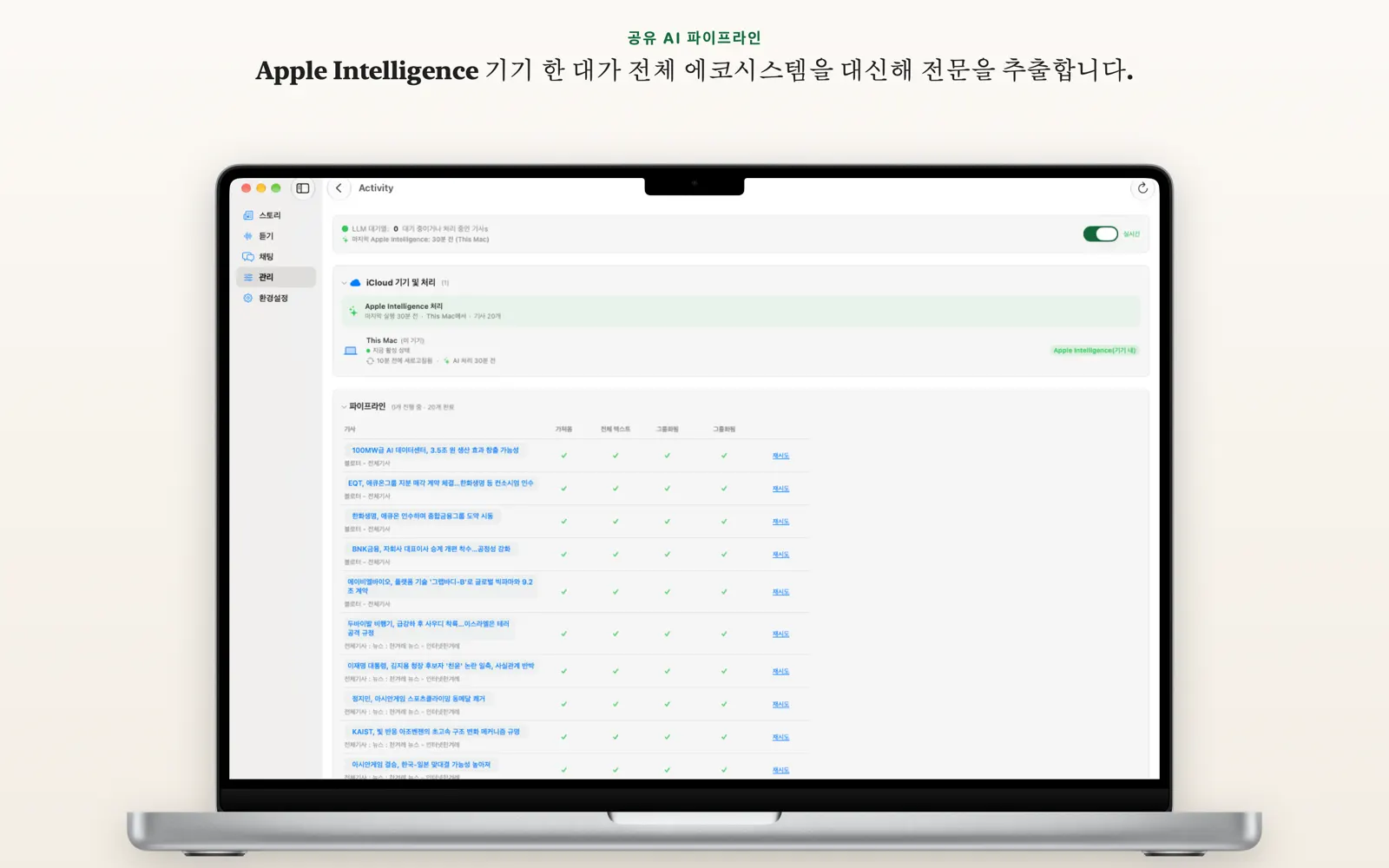The width and height of the screenshot is (1389, 868).
Task: Open article 'EQT, 애큐온그룹 지분 매각' title
Action: (x=441, y=483)
